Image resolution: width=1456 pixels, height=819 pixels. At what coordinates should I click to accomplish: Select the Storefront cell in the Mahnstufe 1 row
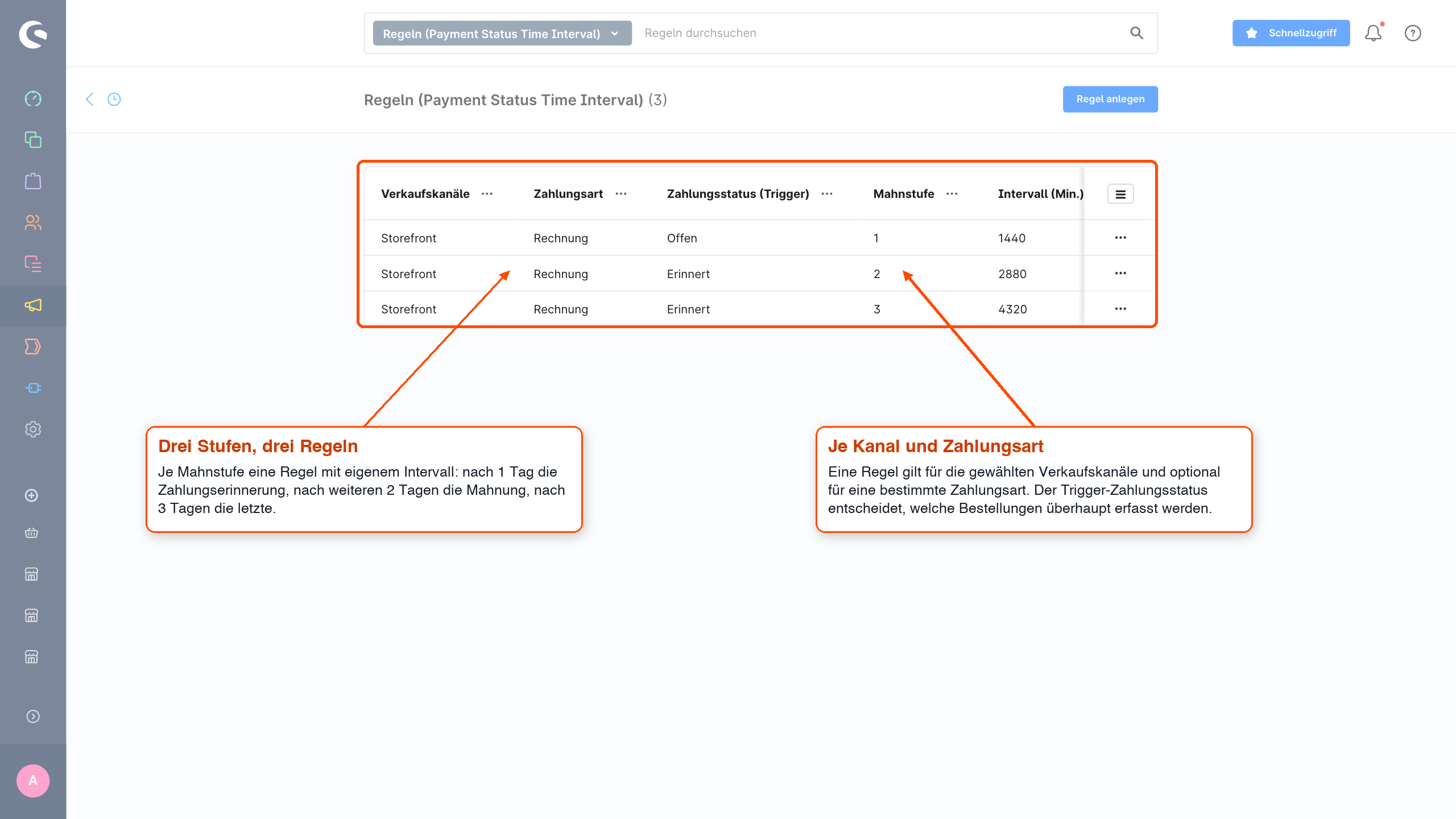408,238
